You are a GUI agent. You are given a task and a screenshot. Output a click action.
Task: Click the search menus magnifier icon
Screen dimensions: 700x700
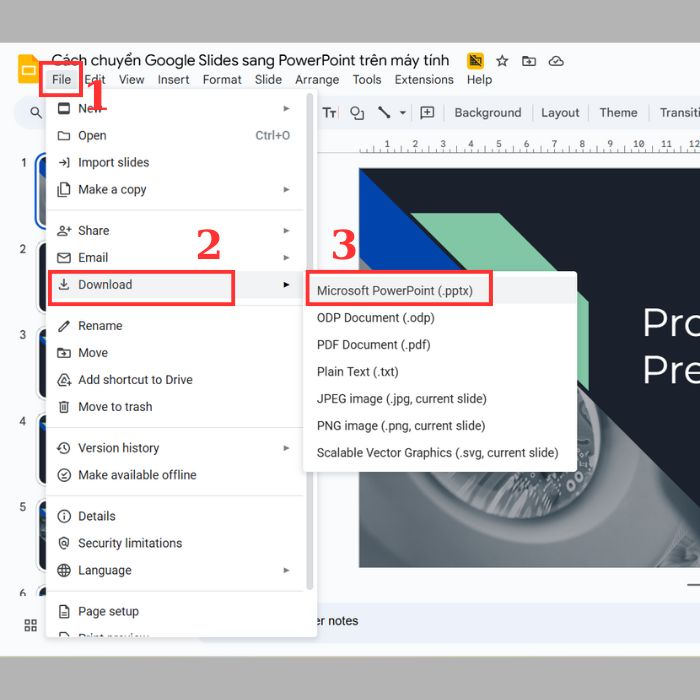tap(36, 112)
